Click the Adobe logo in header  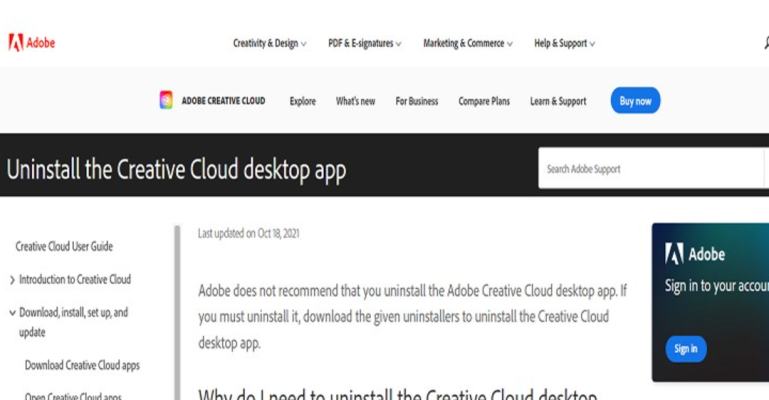31,43
